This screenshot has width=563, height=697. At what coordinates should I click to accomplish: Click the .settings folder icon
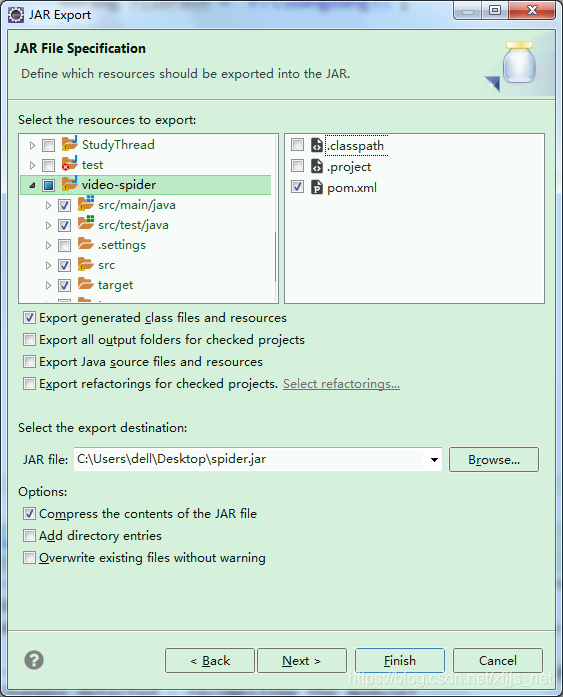[85, 244]
